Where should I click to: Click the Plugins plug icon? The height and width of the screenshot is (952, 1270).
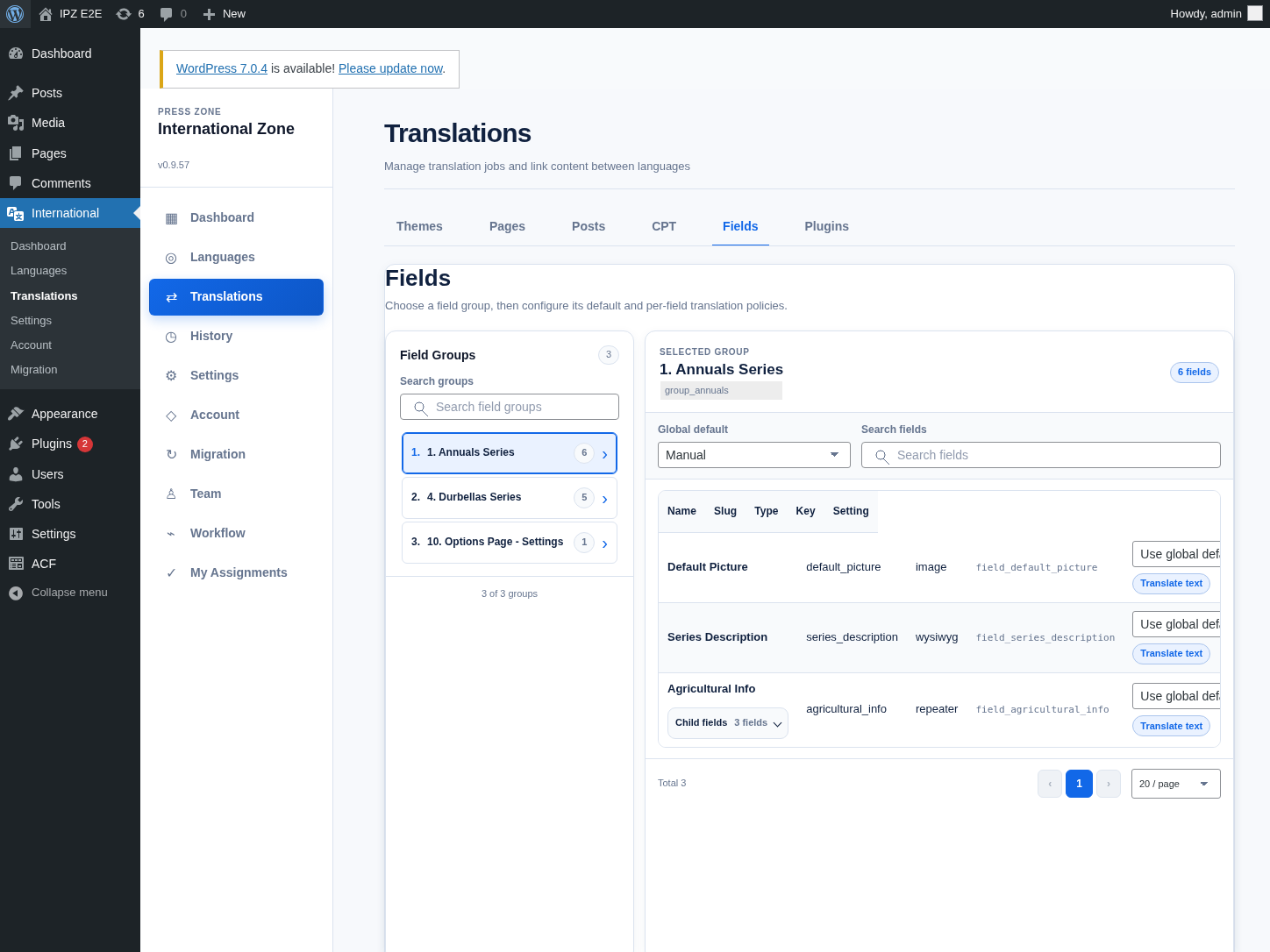click(x=16, y=444)
